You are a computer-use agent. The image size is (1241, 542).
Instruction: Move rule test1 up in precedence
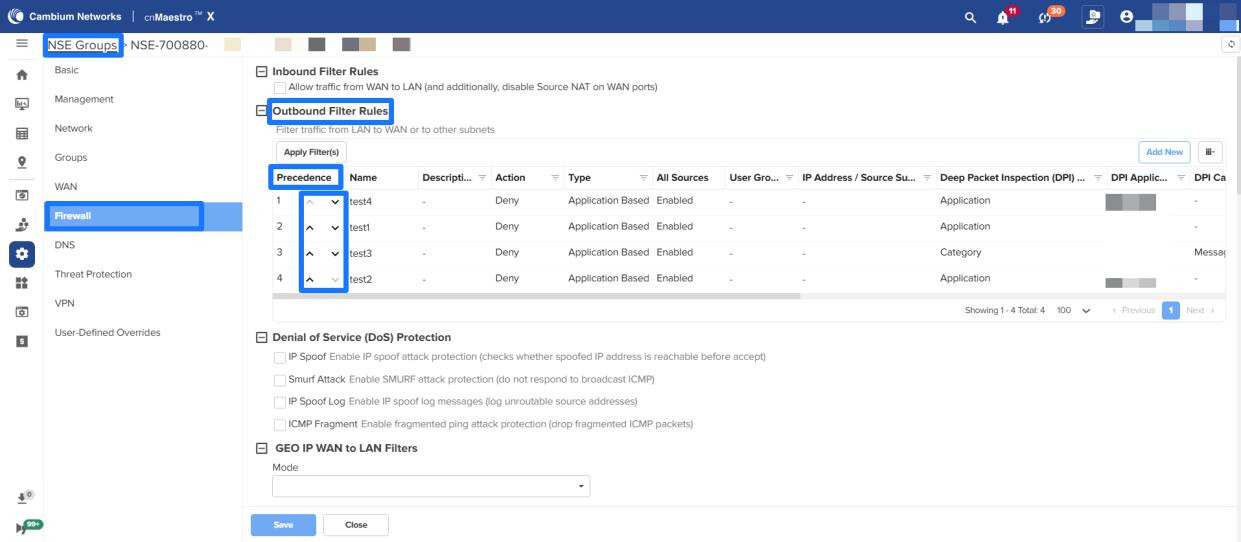pos(311,227)
